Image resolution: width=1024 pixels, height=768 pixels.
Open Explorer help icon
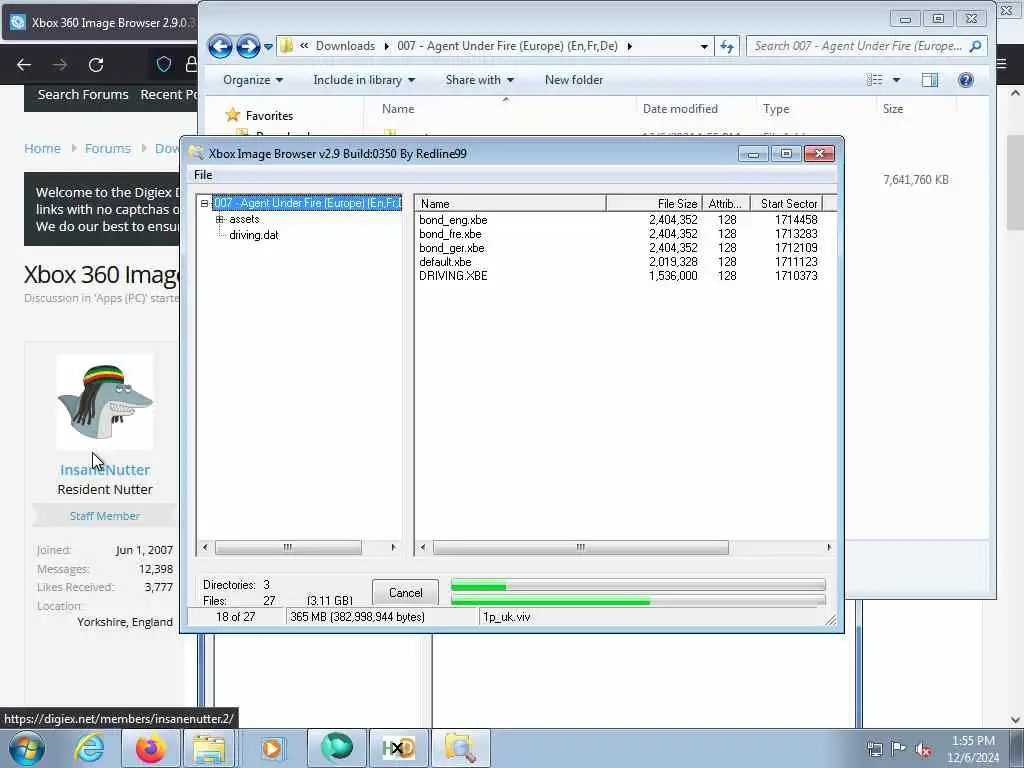(965, 80)
